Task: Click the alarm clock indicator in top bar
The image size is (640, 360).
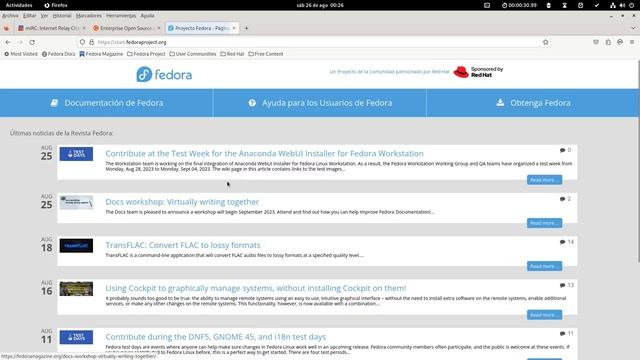Action: [580, 5]
